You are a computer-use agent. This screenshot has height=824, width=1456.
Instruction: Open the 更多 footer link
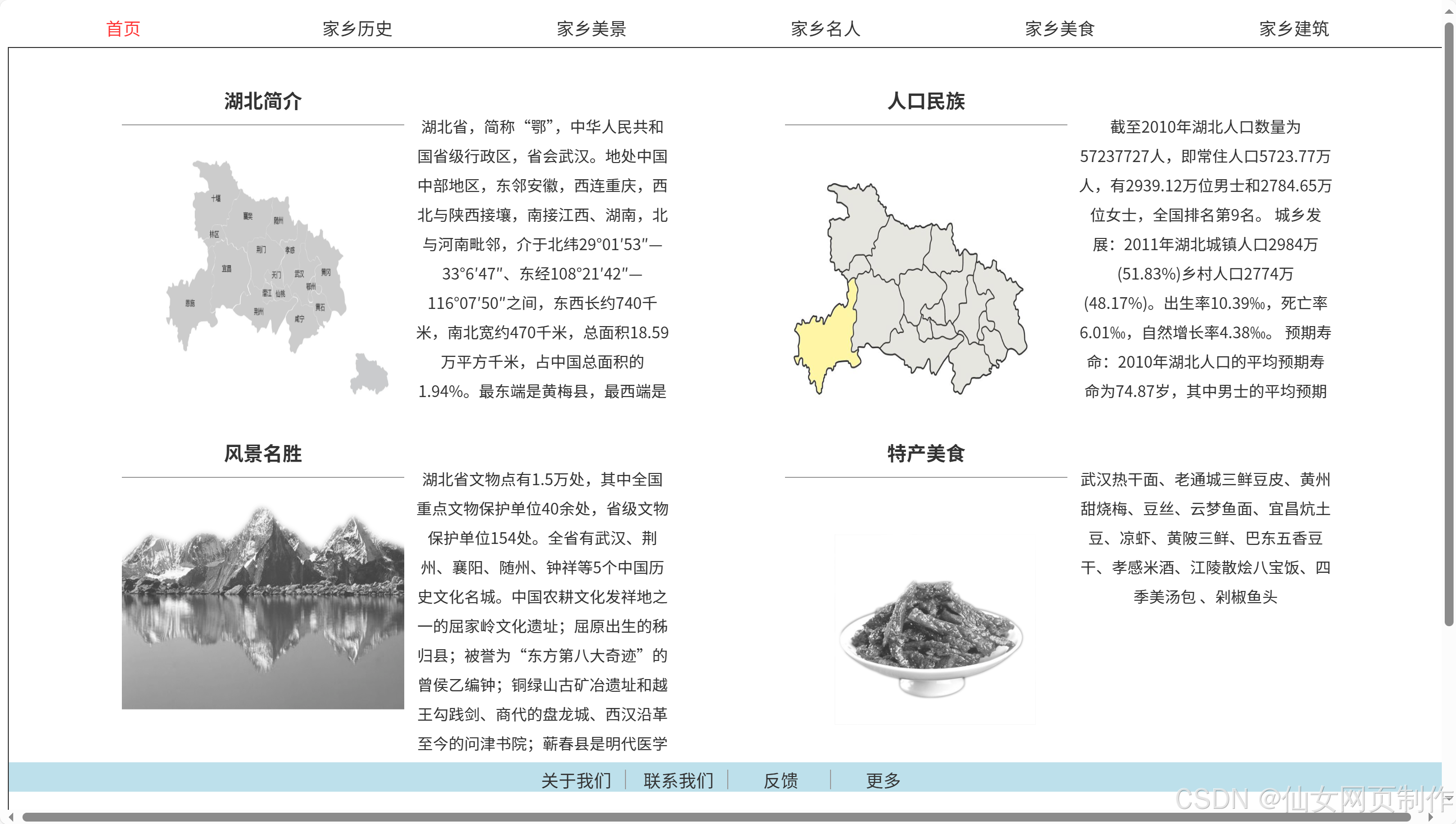click(x=881, y=780)
